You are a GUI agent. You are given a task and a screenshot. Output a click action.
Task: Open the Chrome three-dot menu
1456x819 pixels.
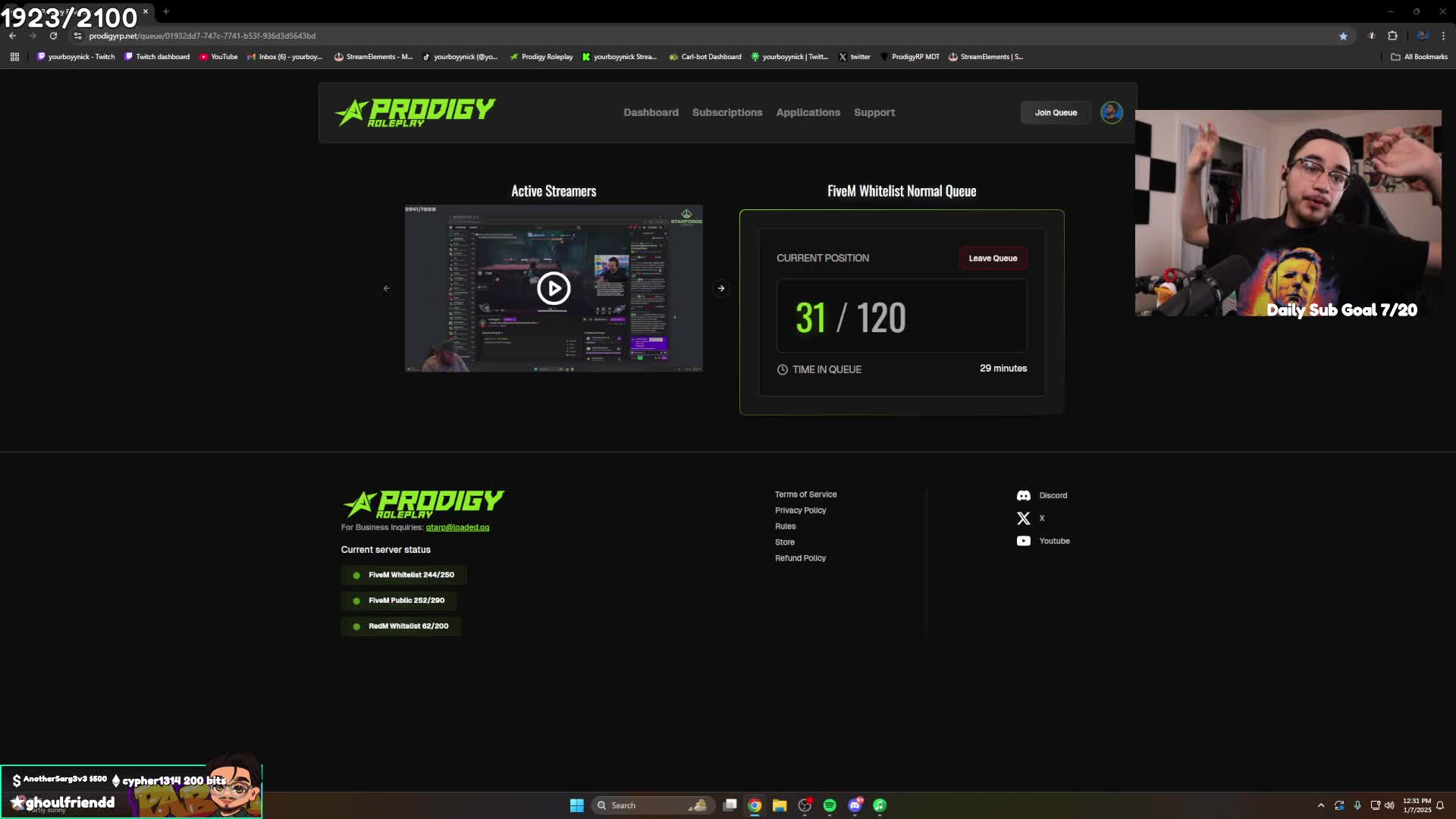click(x=1443, y=36)
